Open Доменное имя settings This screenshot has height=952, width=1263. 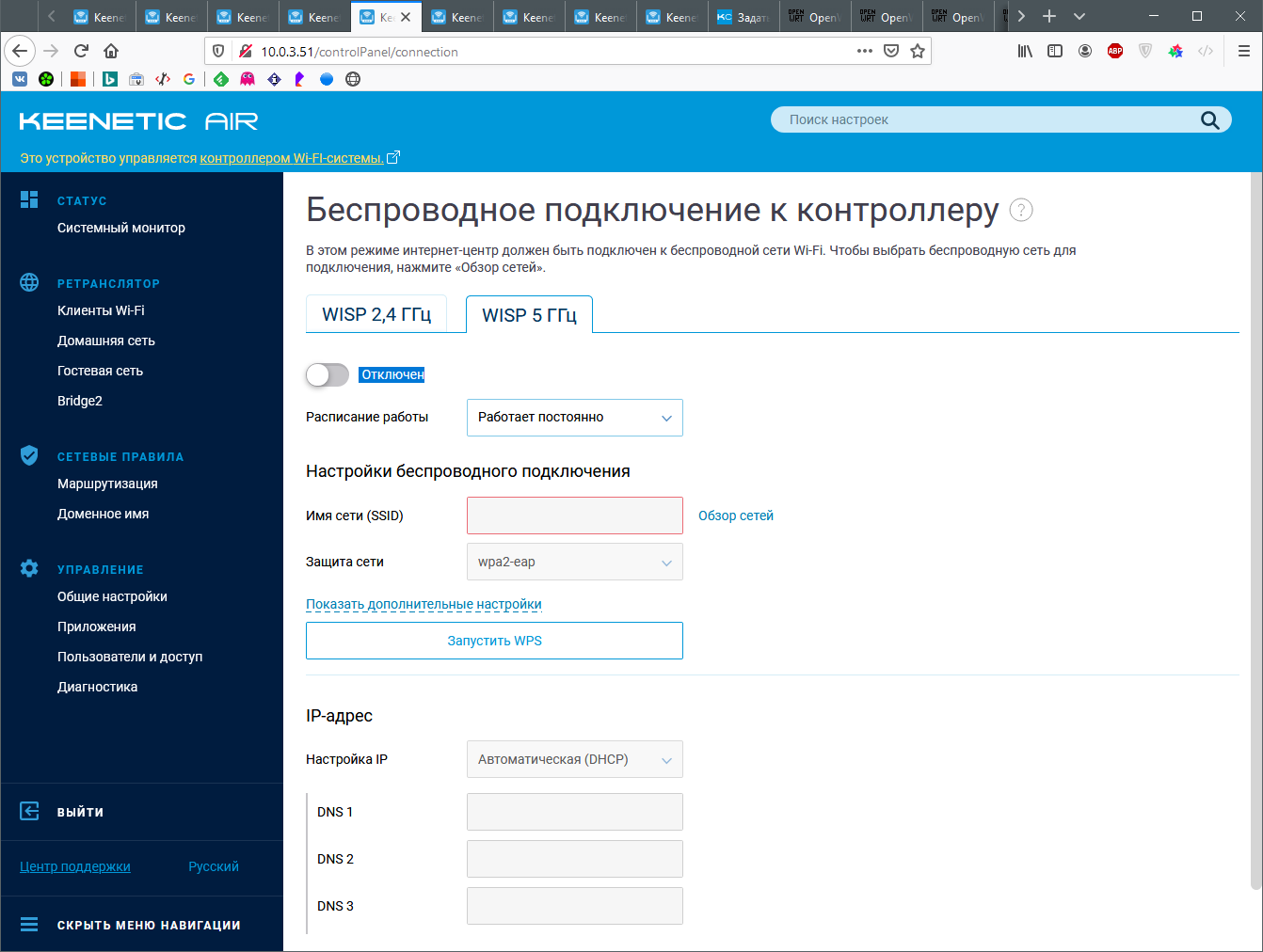point(103,514)
